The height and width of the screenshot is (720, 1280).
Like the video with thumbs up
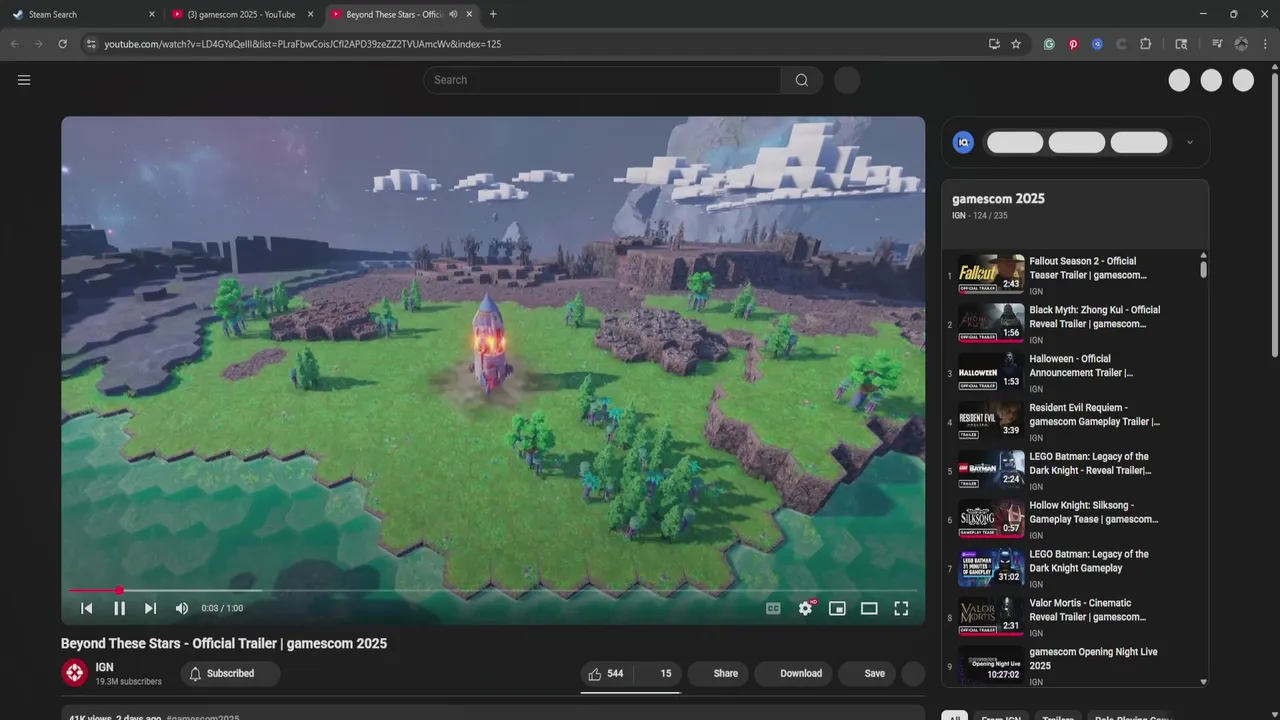(x=606, y=674)
